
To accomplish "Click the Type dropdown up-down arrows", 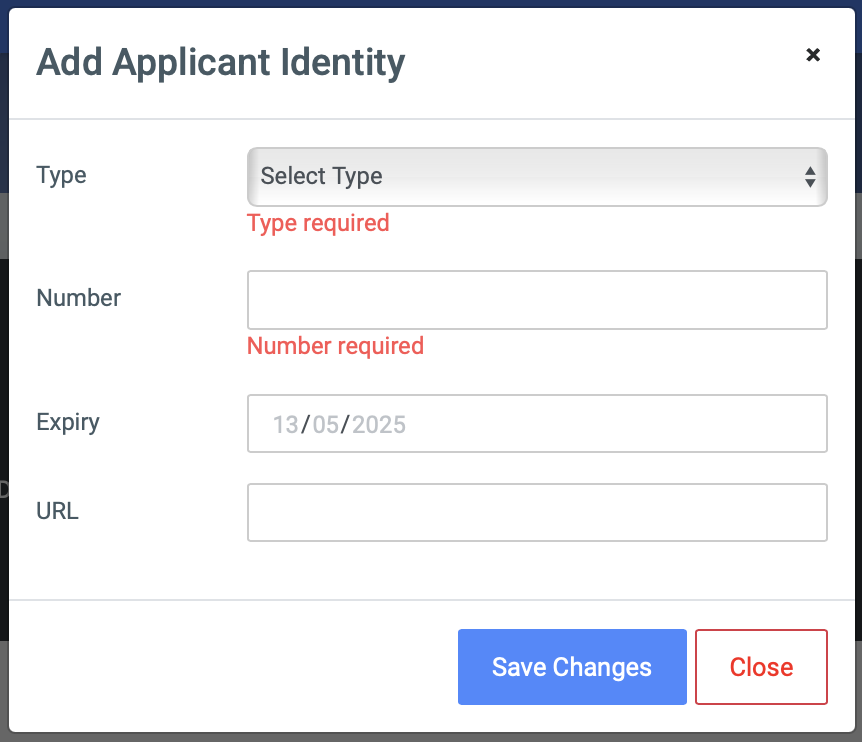I will pos(810,177).
